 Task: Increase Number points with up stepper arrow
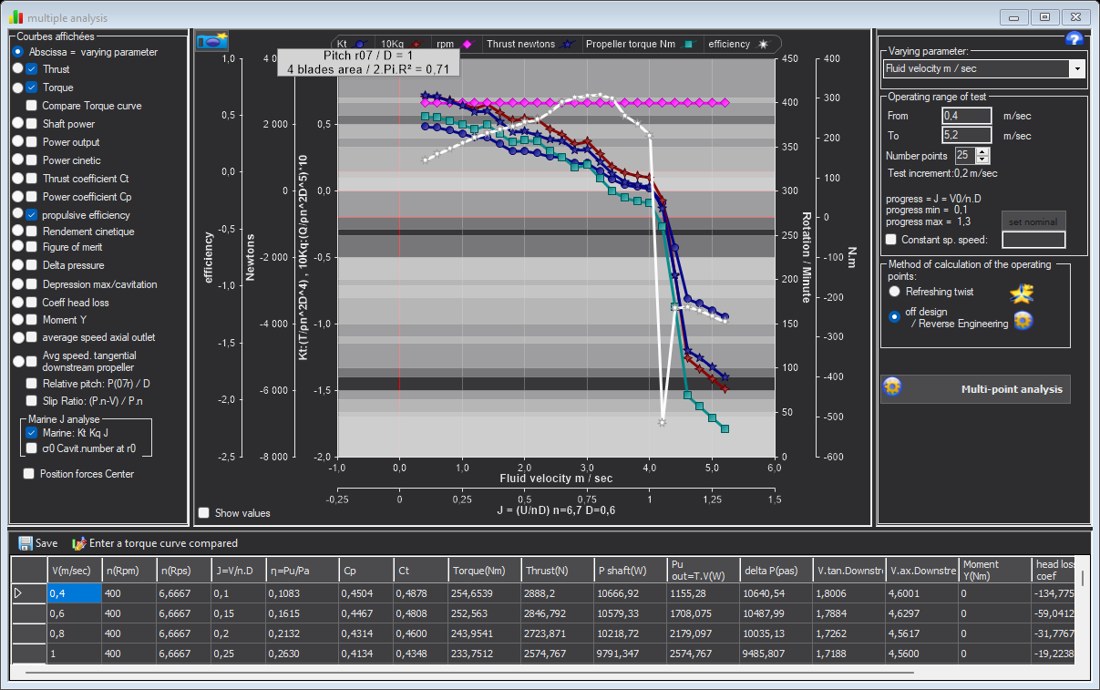coord(983,151)
